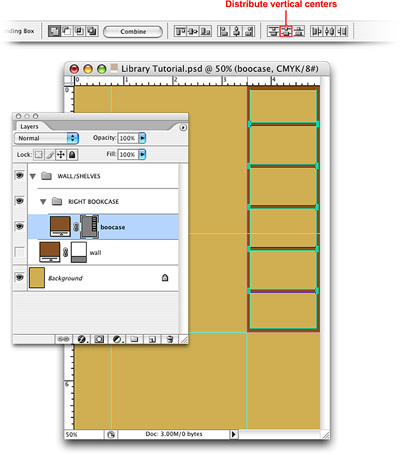The image size is (400, 455).
Task: Select the Add to shape area mode
Action: click(53, 31)
